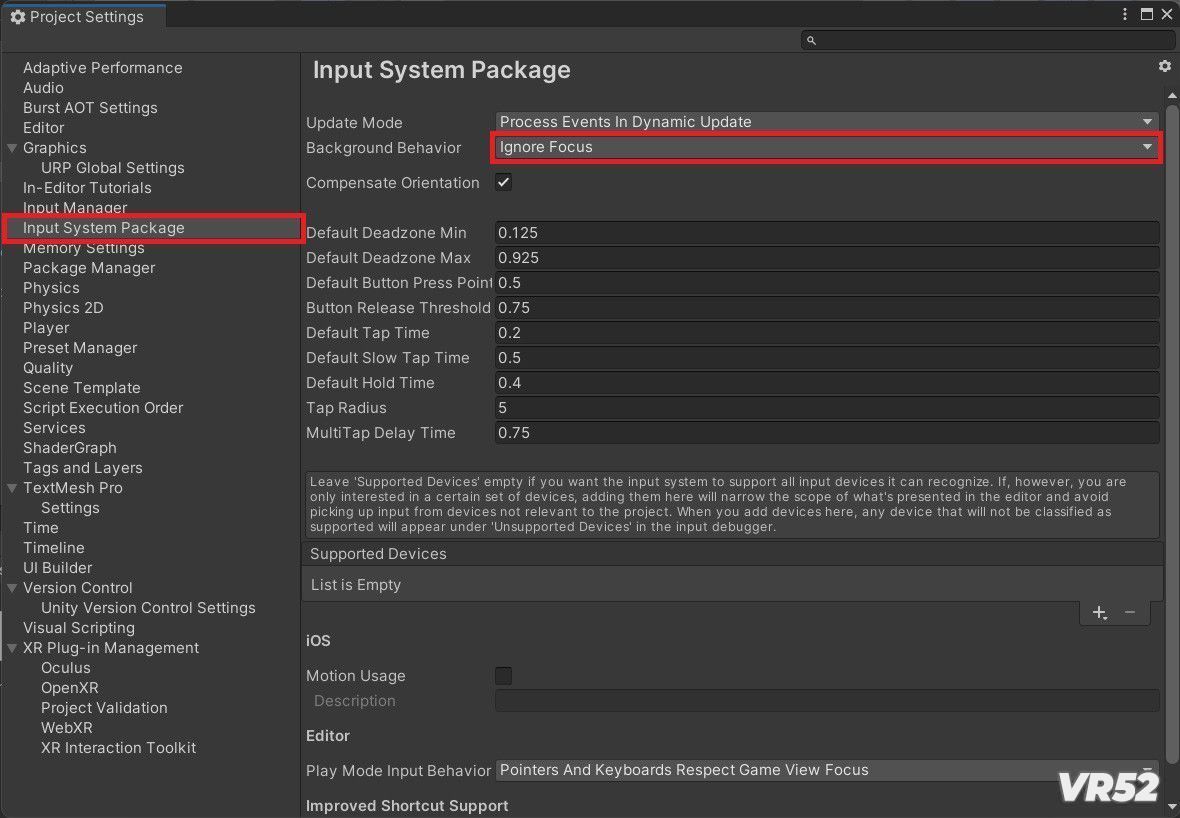Edit the Default Tap Time value

point(826,333)
